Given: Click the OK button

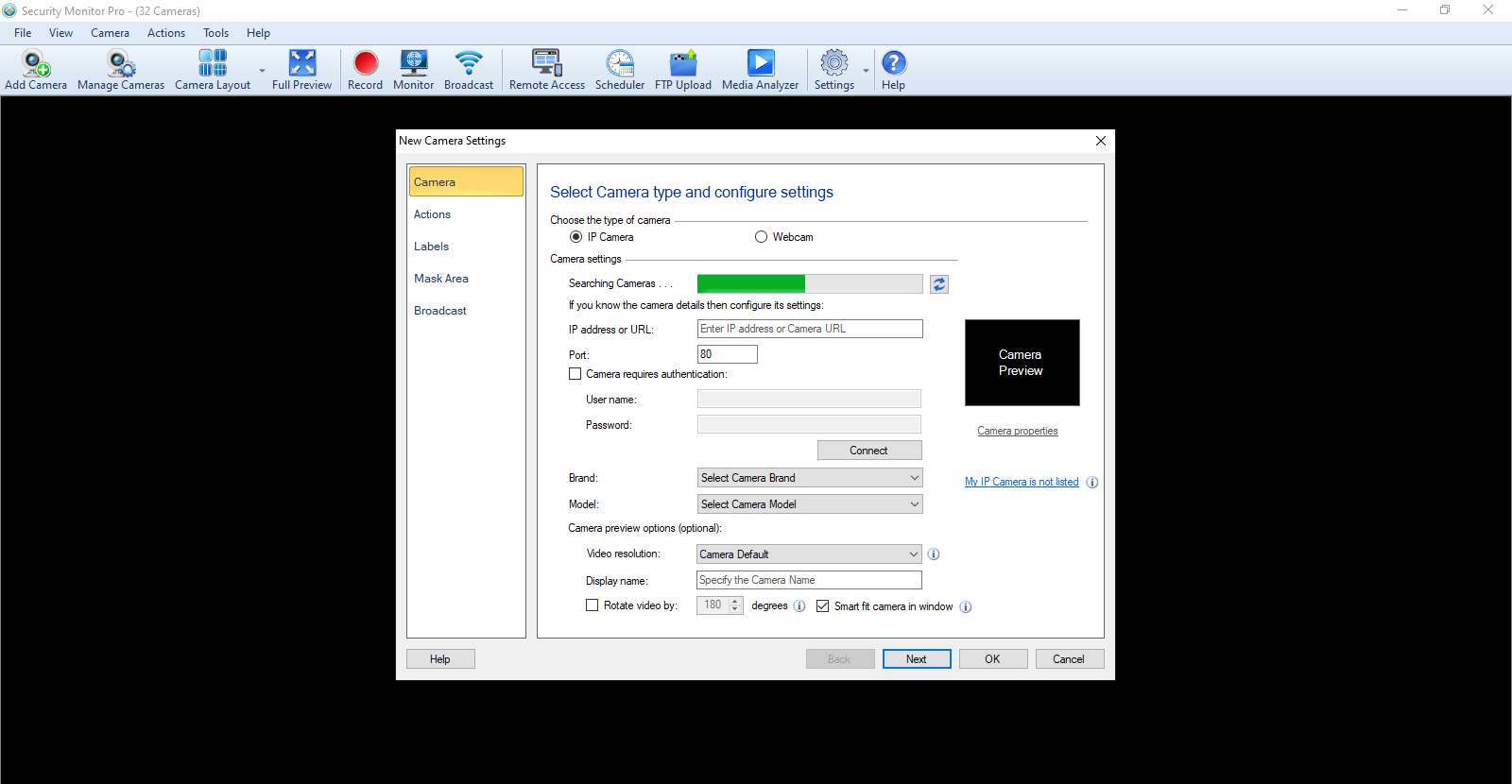Looking at the screenshot, I should 993,659.
